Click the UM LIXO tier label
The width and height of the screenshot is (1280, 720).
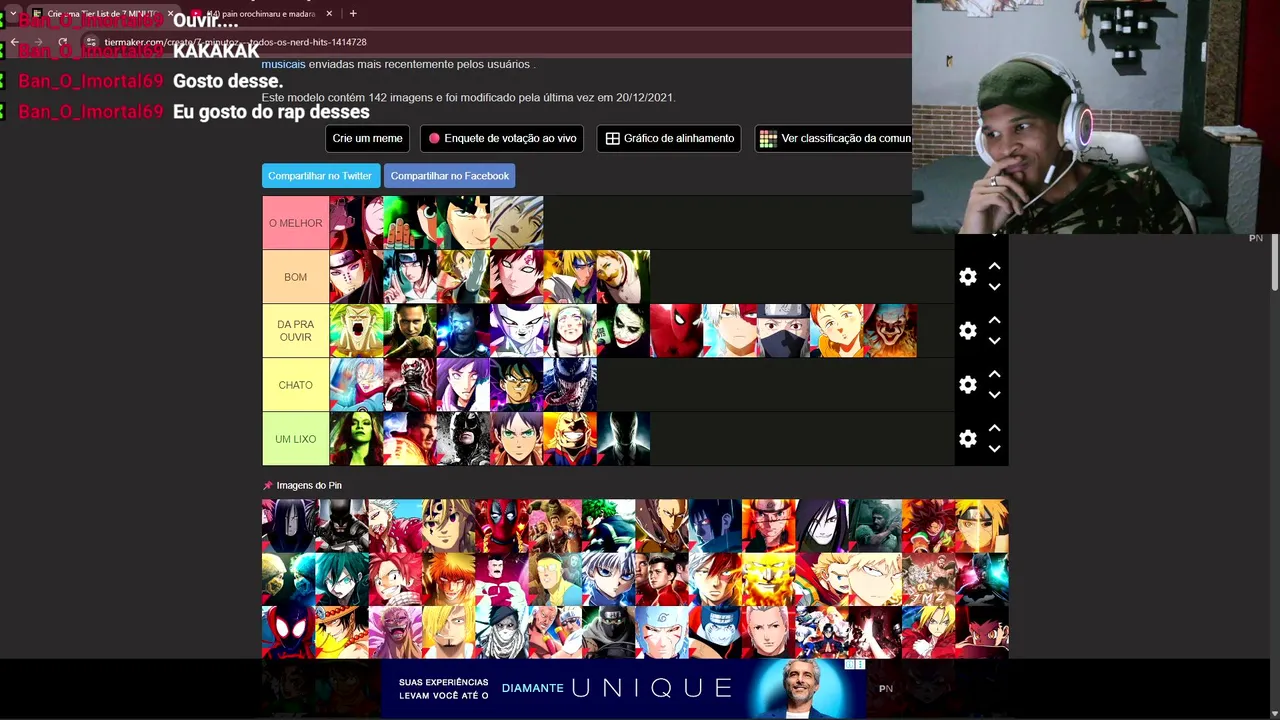click(x=295, y=439)
